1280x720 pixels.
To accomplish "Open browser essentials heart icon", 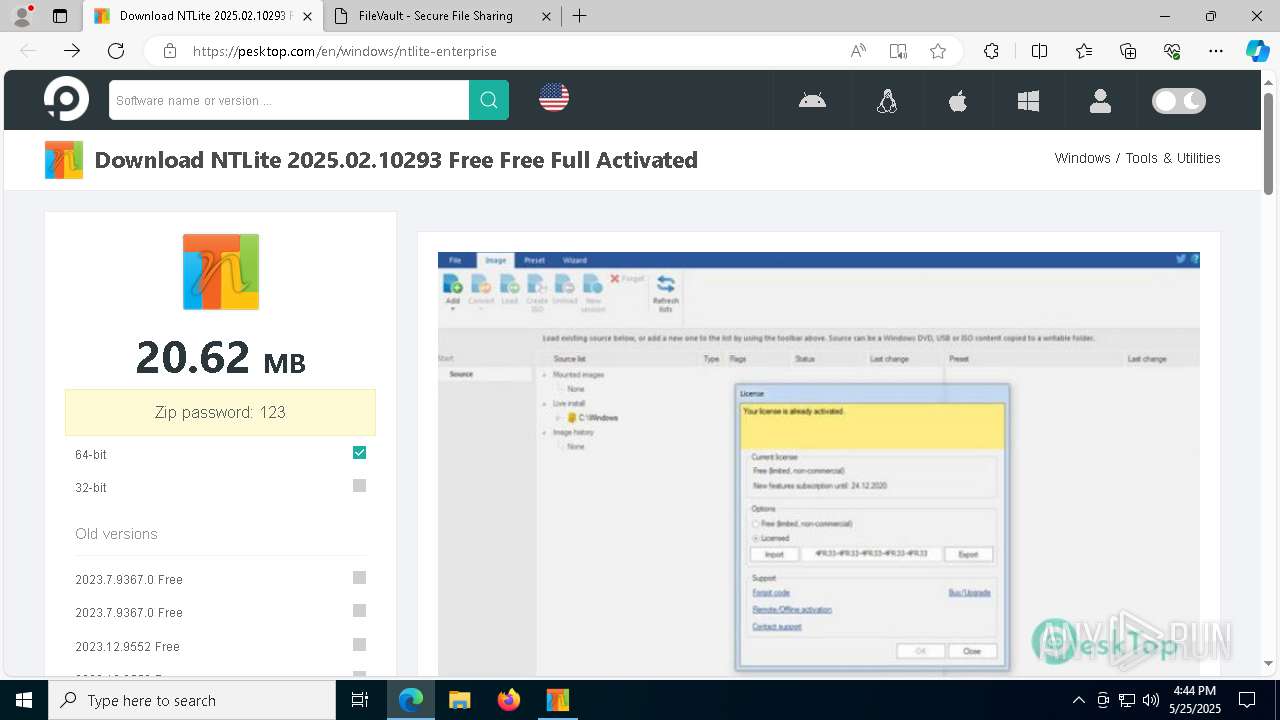I will [x=1172, y=51].
